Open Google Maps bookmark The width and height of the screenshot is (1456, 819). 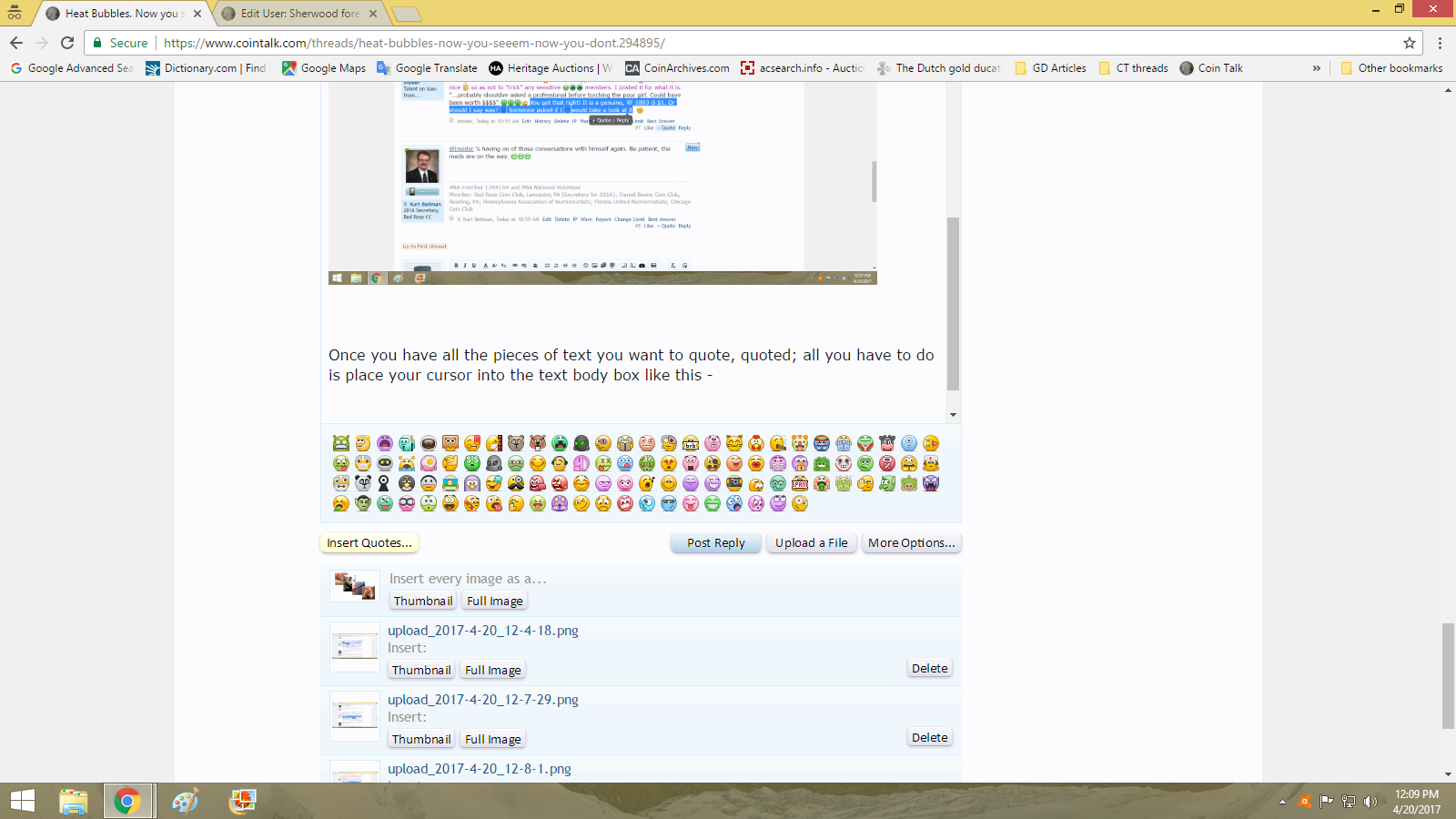coord(324,68)
